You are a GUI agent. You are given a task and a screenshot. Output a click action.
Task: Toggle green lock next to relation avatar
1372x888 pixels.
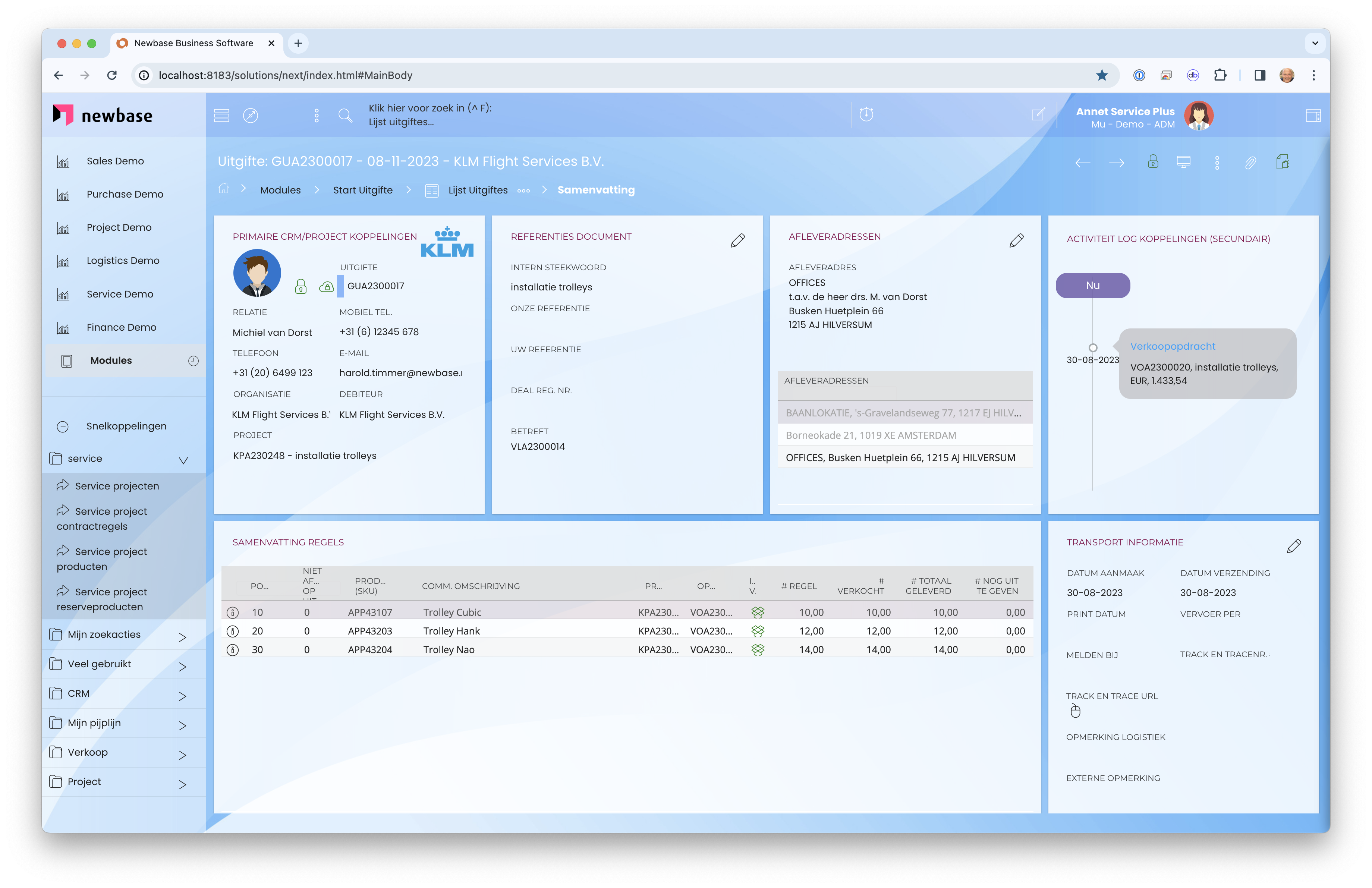click(x=300, y=286)
